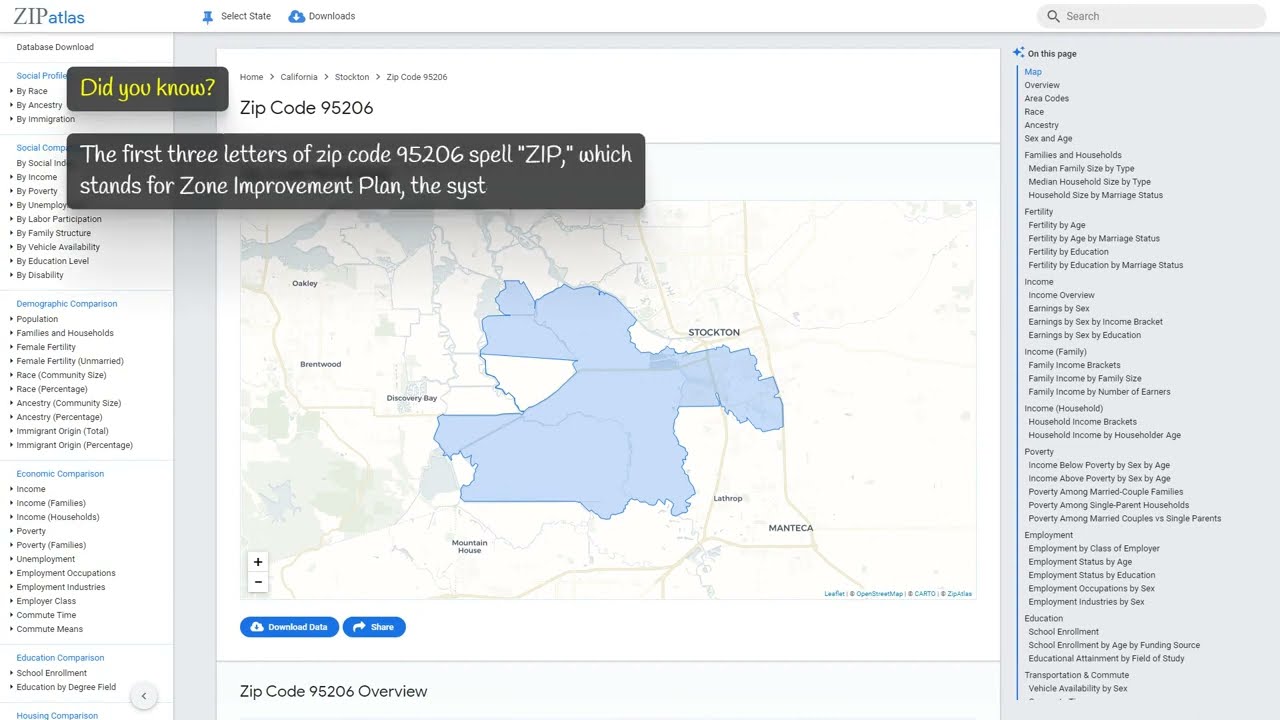Jump to Area Codes in the page outline
The height and width of the screenshot is (720, 1280).
click(x=1047, y=98)
